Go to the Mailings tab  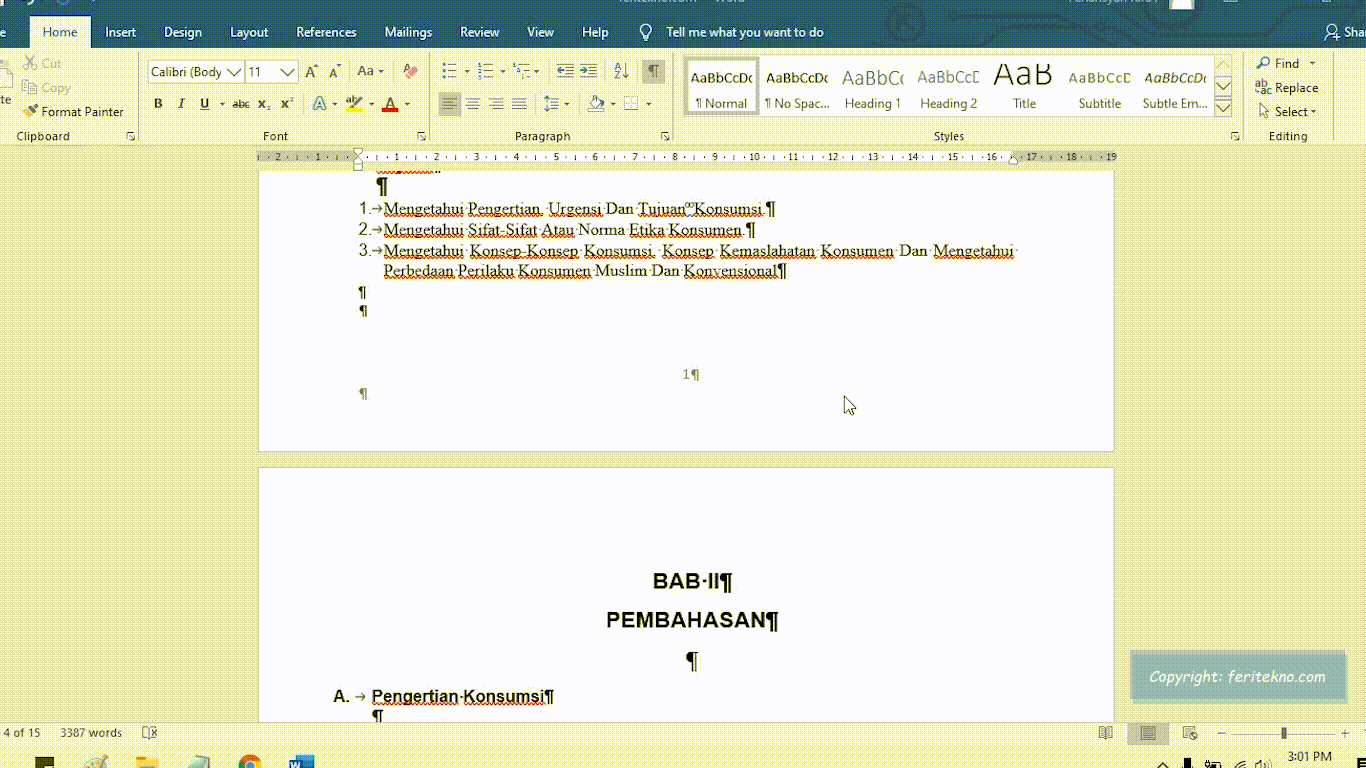[x=409, y=32]
